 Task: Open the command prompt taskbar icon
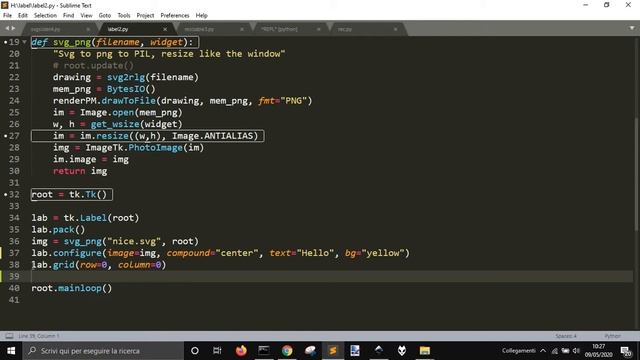(x=264, y=351)
